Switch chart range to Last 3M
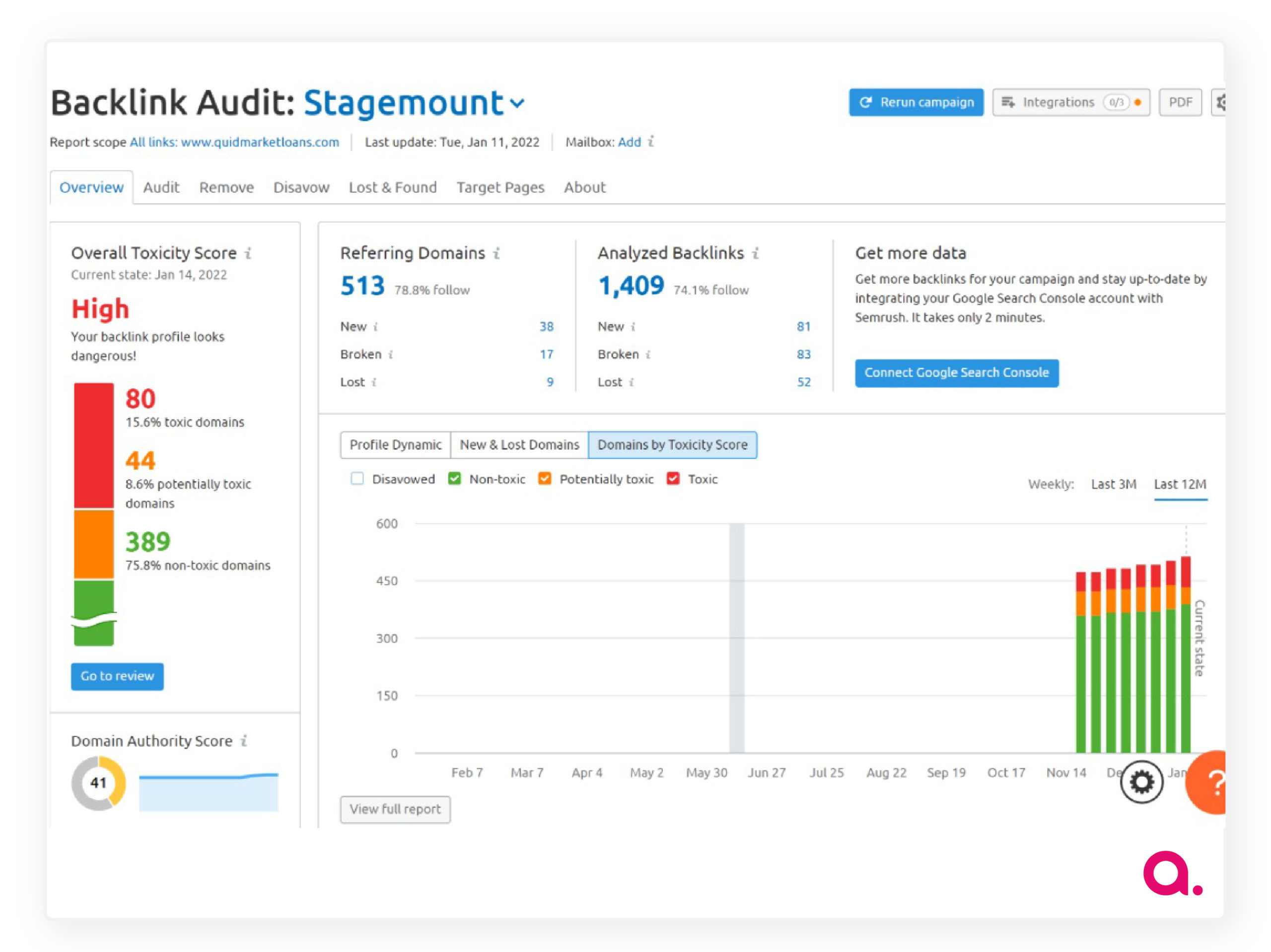Screen dimensions: 1271x952 pyautogui.click(x=1114, y=484)
